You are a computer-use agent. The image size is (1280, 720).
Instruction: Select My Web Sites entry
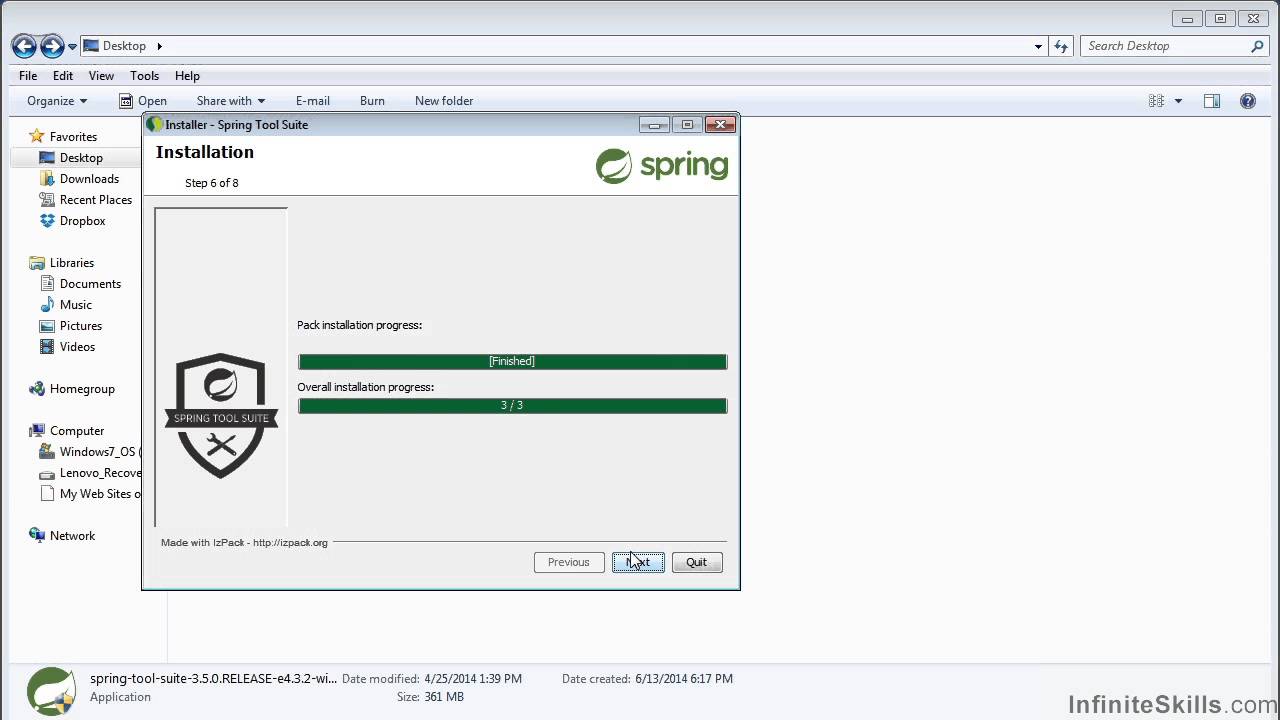tap(100, 494)
